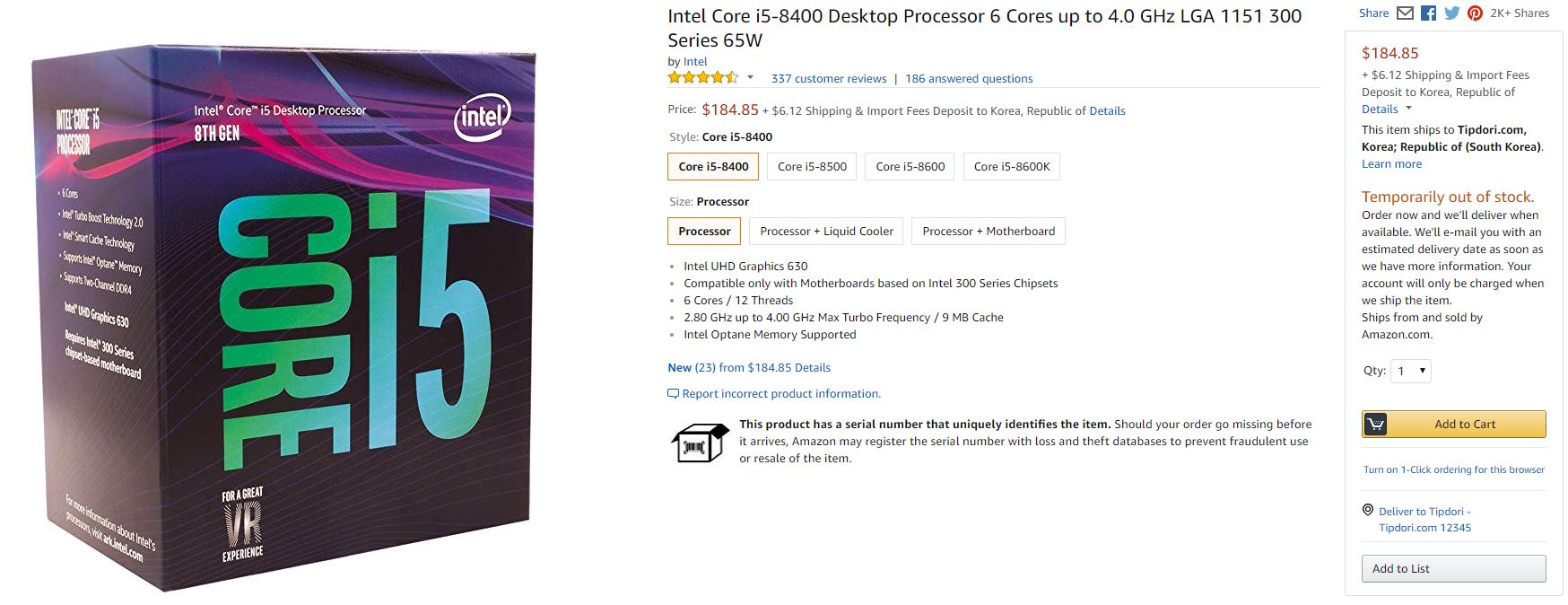
Task: Click the speech bubble report icon
Action: pos(673,394)
